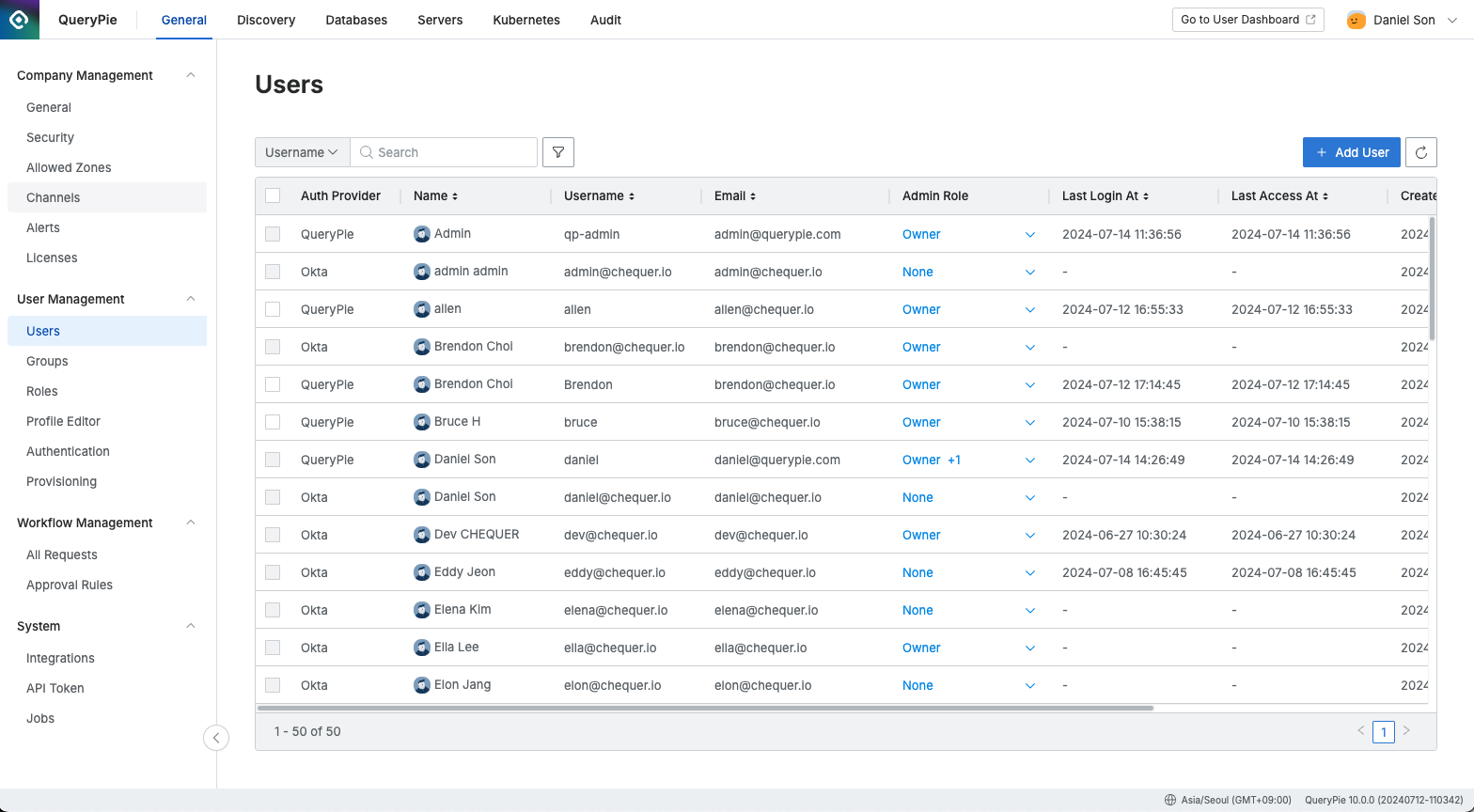Click the horizontal table scrollbar

click(x=705, y=708)
